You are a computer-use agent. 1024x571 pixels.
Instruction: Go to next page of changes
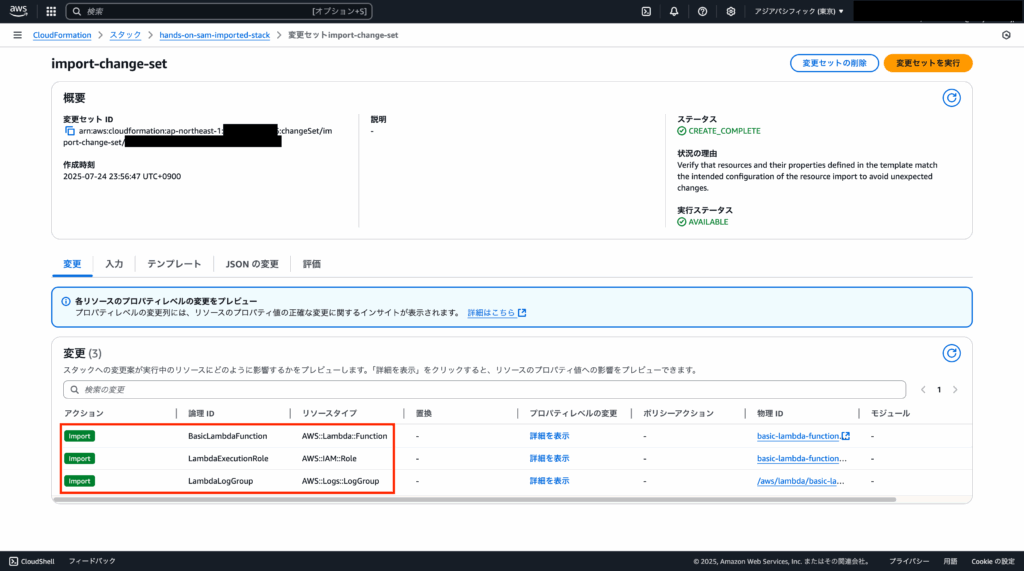(x=955, y=389)
